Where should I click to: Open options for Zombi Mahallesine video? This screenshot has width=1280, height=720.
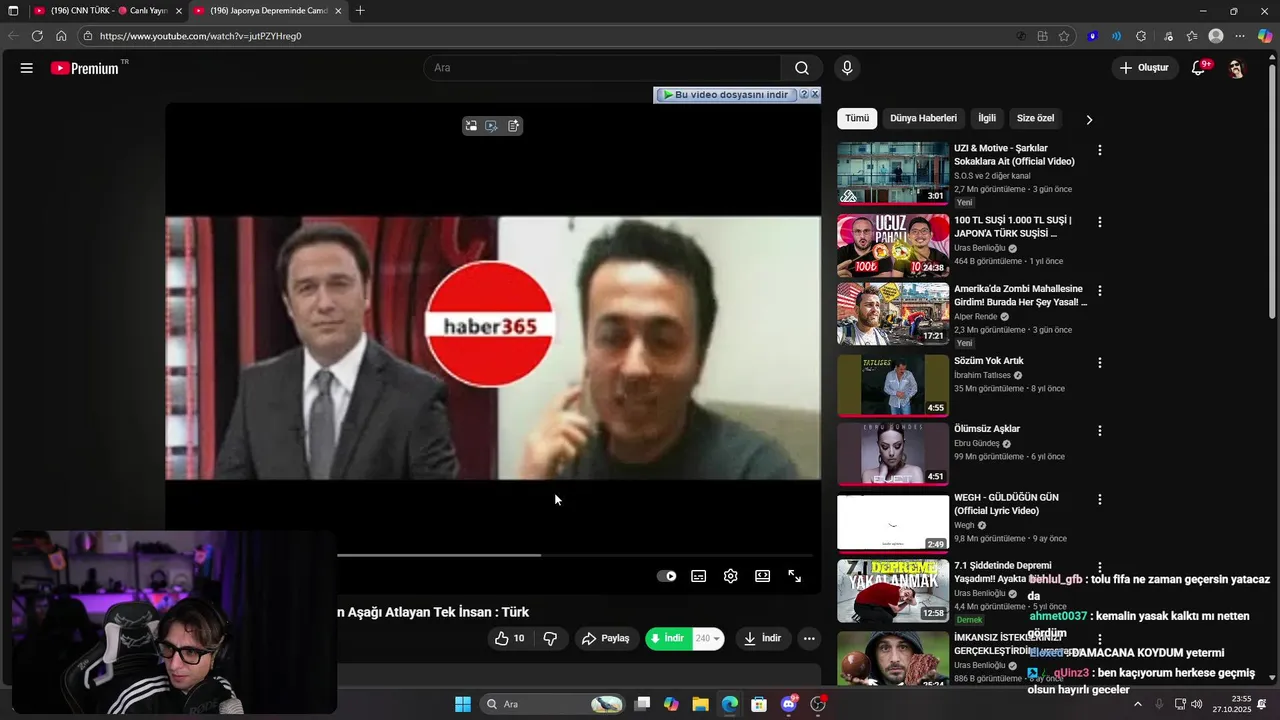coord(1100,291)
